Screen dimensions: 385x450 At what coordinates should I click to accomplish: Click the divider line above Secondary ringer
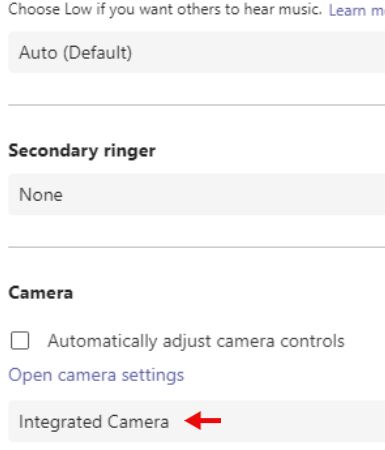tap(197, 105)
